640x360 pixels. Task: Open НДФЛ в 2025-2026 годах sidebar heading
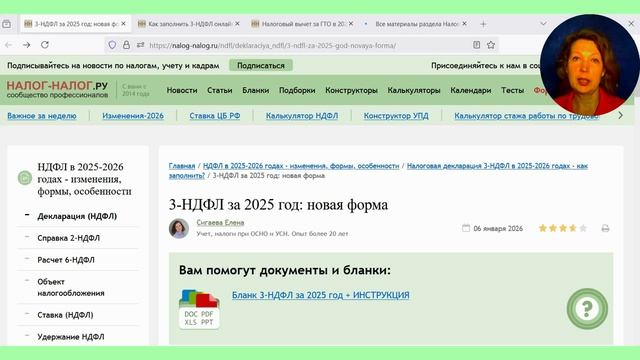[x=84, y=179]
